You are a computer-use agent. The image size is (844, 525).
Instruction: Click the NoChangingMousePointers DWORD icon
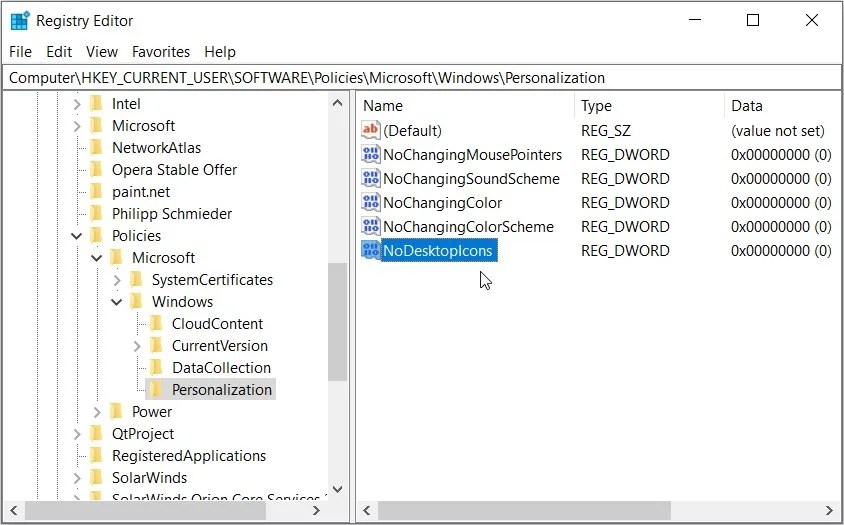tap(371, 155)
